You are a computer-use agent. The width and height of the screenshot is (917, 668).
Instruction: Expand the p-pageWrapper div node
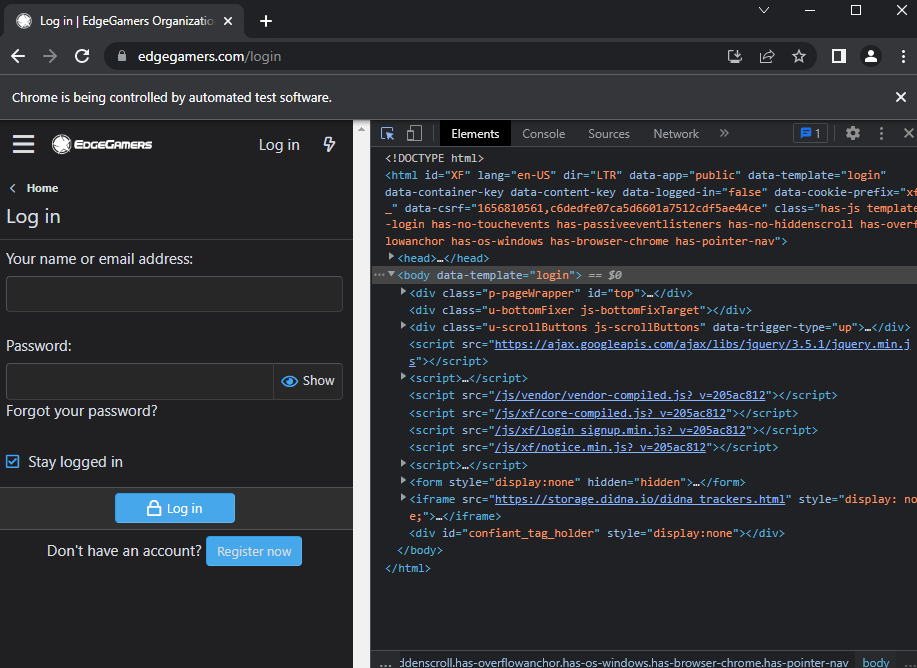pyautogui.click(x=403, y=291)
